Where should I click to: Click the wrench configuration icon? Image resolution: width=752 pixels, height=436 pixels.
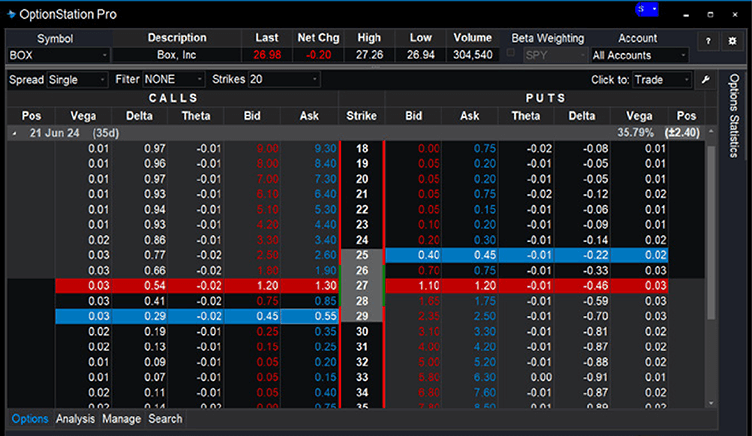pos(705,80)
